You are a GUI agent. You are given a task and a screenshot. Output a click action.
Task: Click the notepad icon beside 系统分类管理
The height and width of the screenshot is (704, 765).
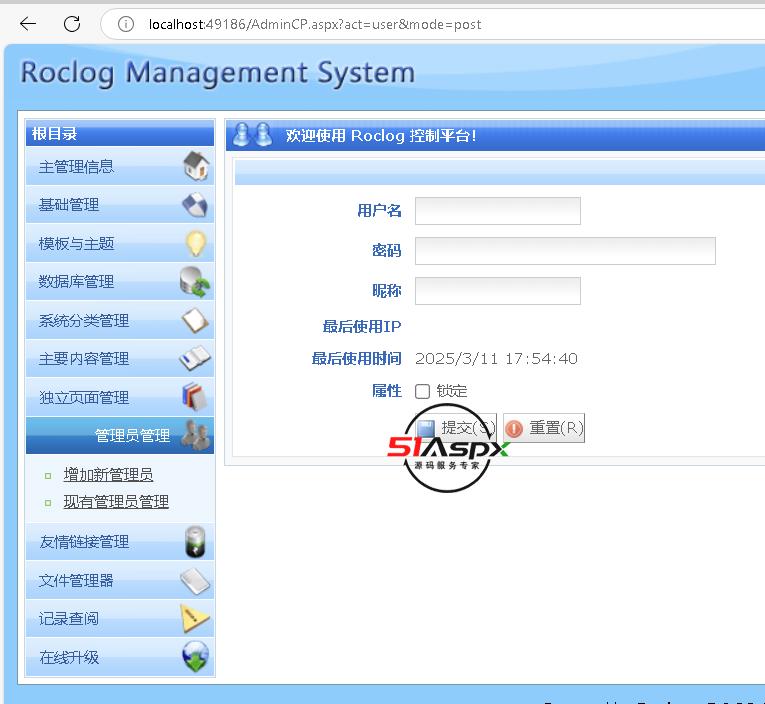(195, 321)
